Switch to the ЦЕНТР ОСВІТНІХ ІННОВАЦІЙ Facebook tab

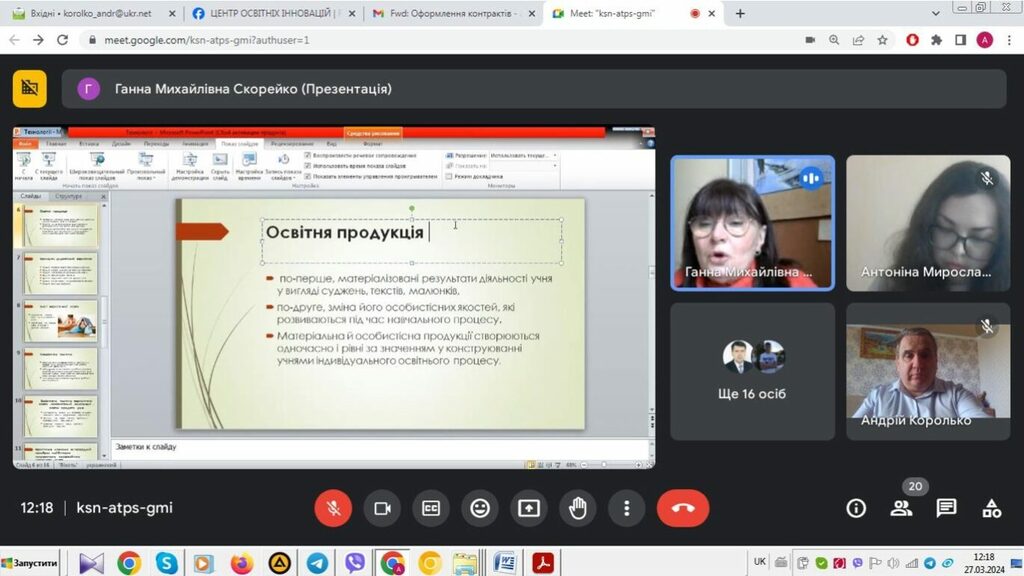[x=270, y=14]
